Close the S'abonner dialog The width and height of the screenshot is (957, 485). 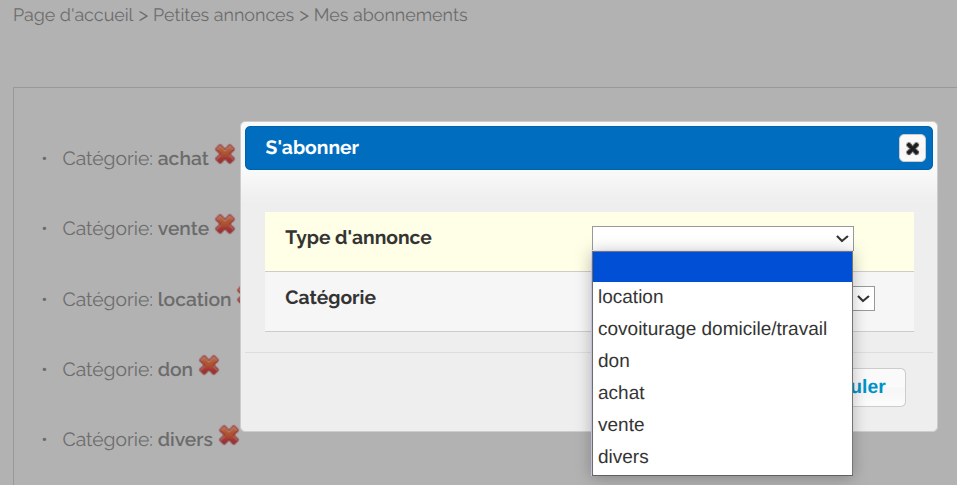click(x=911, y=148)
